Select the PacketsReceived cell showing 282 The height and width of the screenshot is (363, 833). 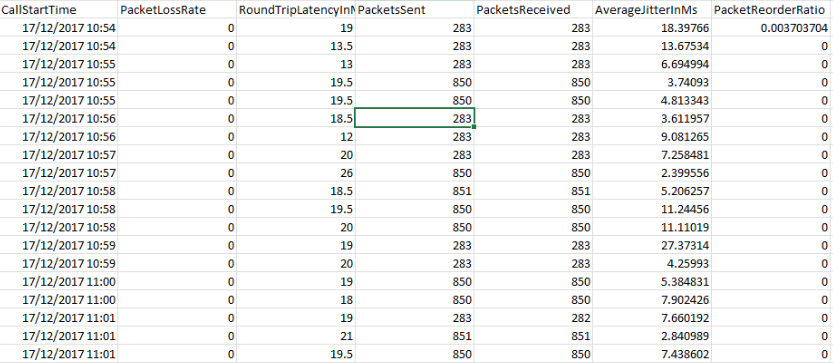click(x=533, y=317)
